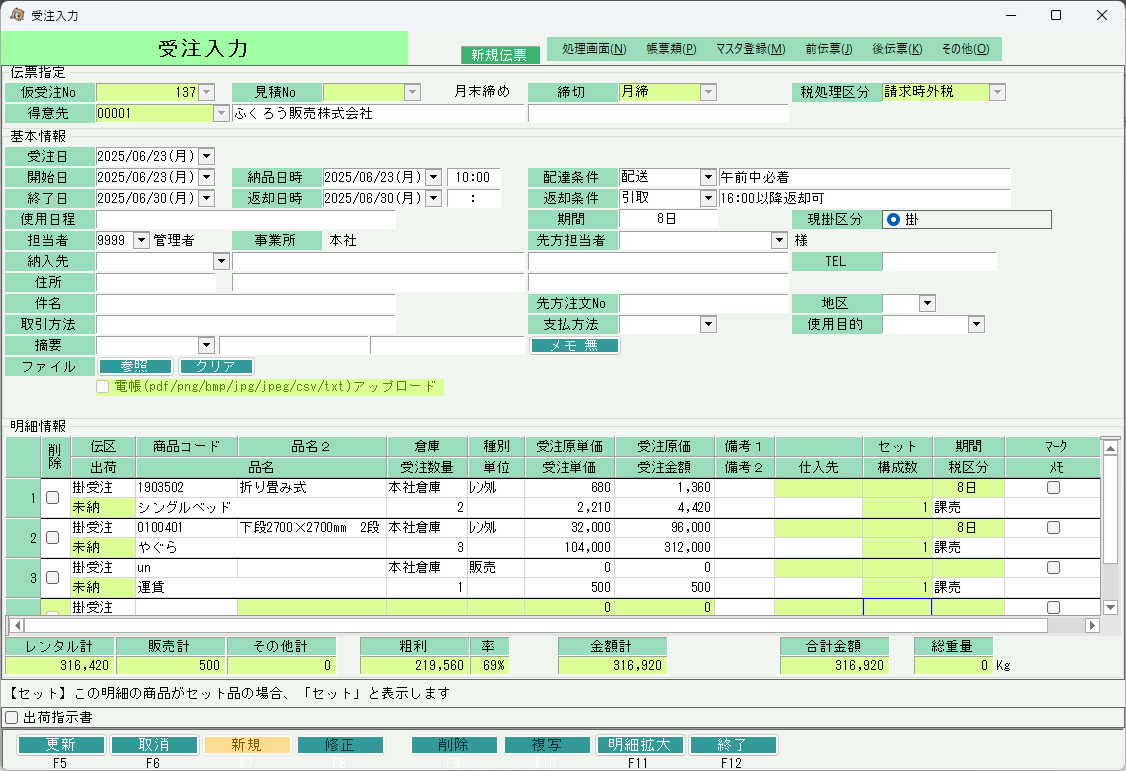
Task: Tick the 削除 checkbox for row 1
Action: pyautogui.click(x=52, y=497)
